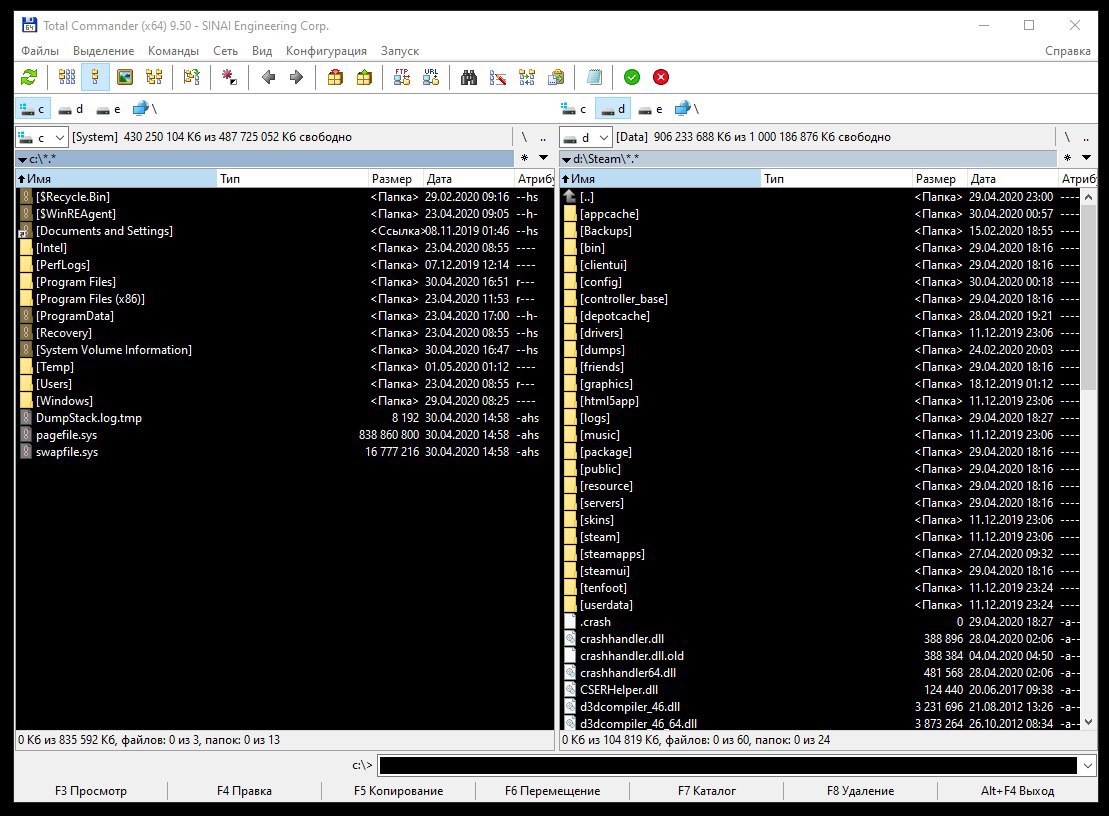Open the Выделение menu
Screen dimensions: 1109x816
click(x=103, y=51)
